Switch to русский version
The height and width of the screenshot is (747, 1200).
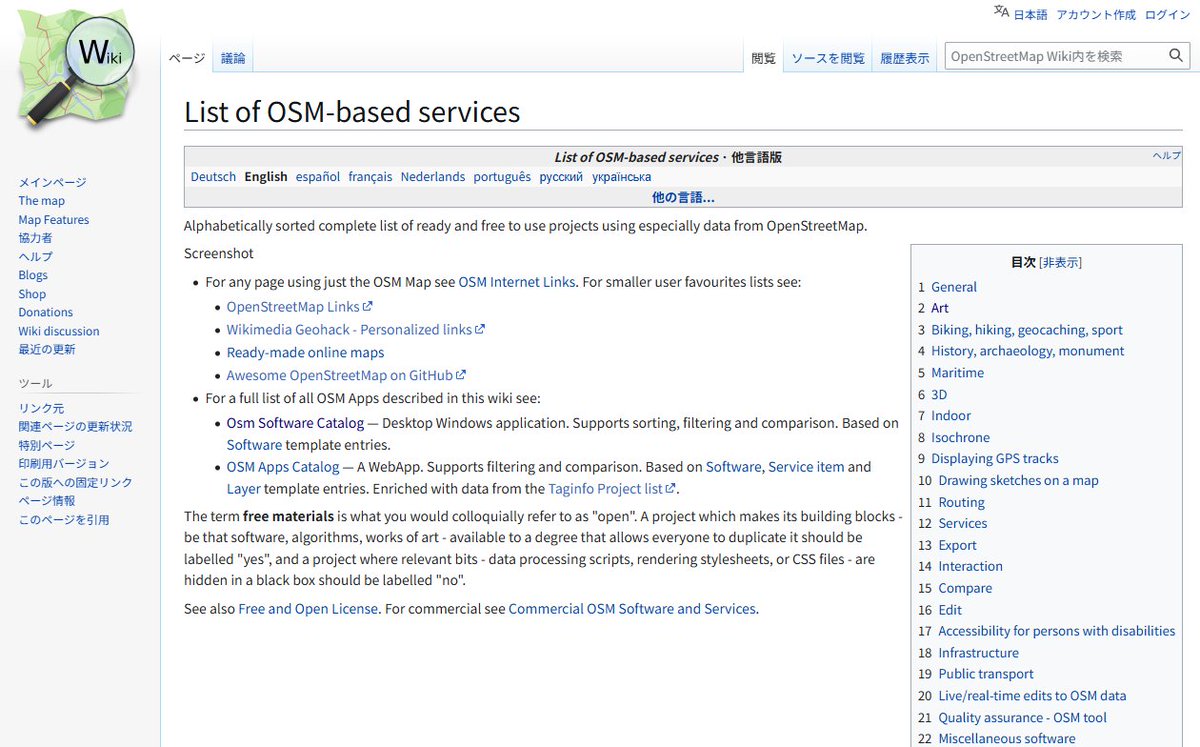pos(561,177)
